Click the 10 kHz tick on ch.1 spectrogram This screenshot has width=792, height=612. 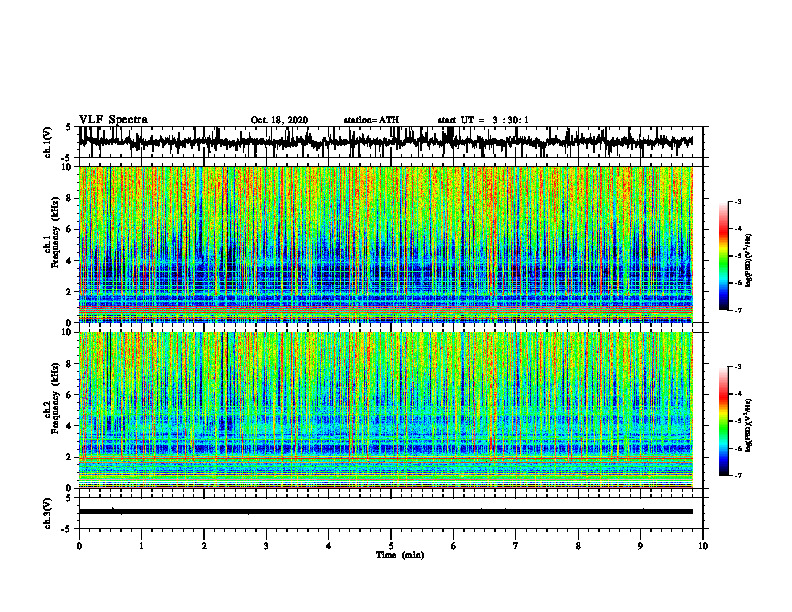67,167
